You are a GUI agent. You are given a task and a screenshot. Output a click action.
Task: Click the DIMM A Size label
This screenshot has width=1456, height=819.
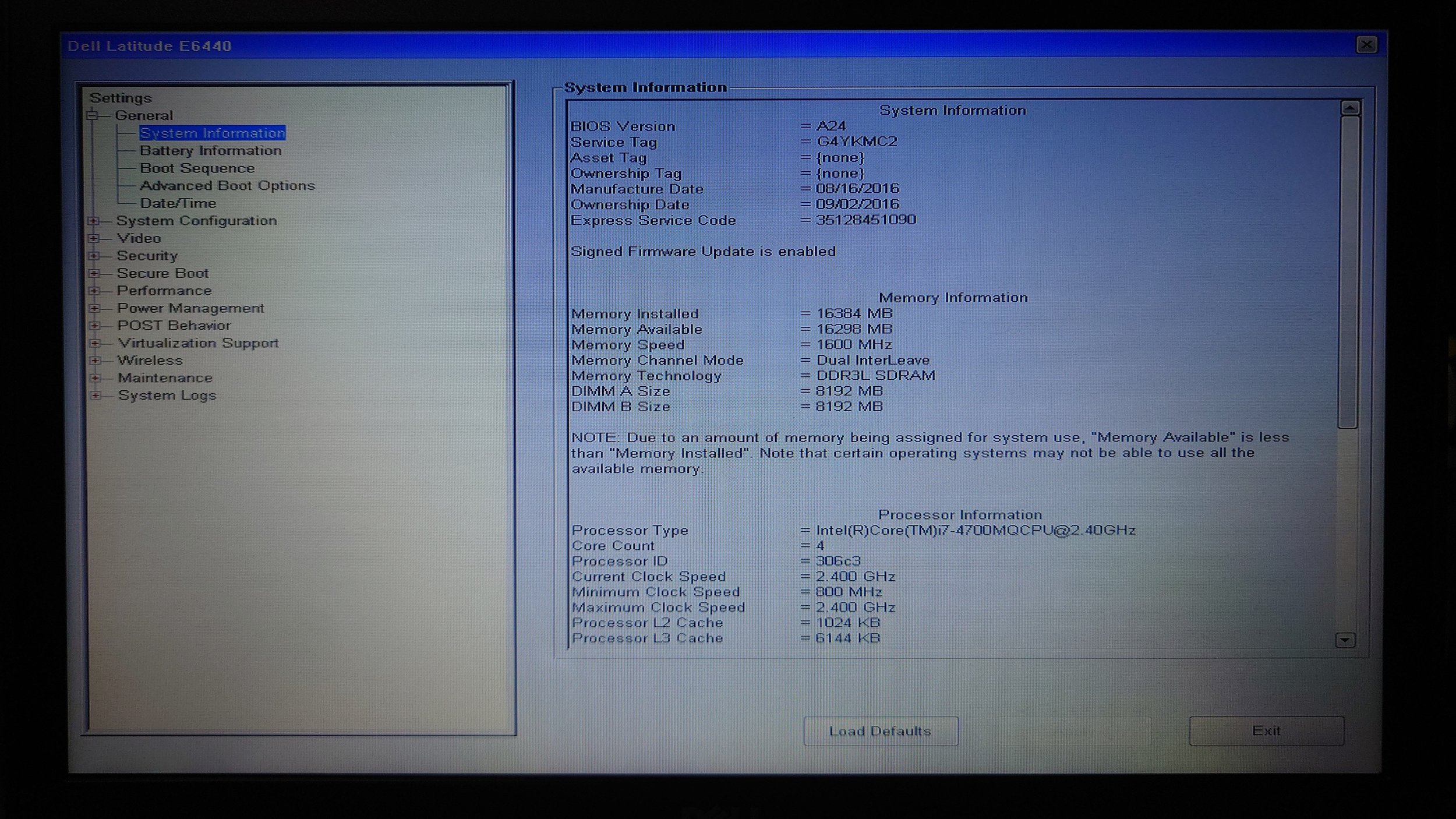pos(621,391)
